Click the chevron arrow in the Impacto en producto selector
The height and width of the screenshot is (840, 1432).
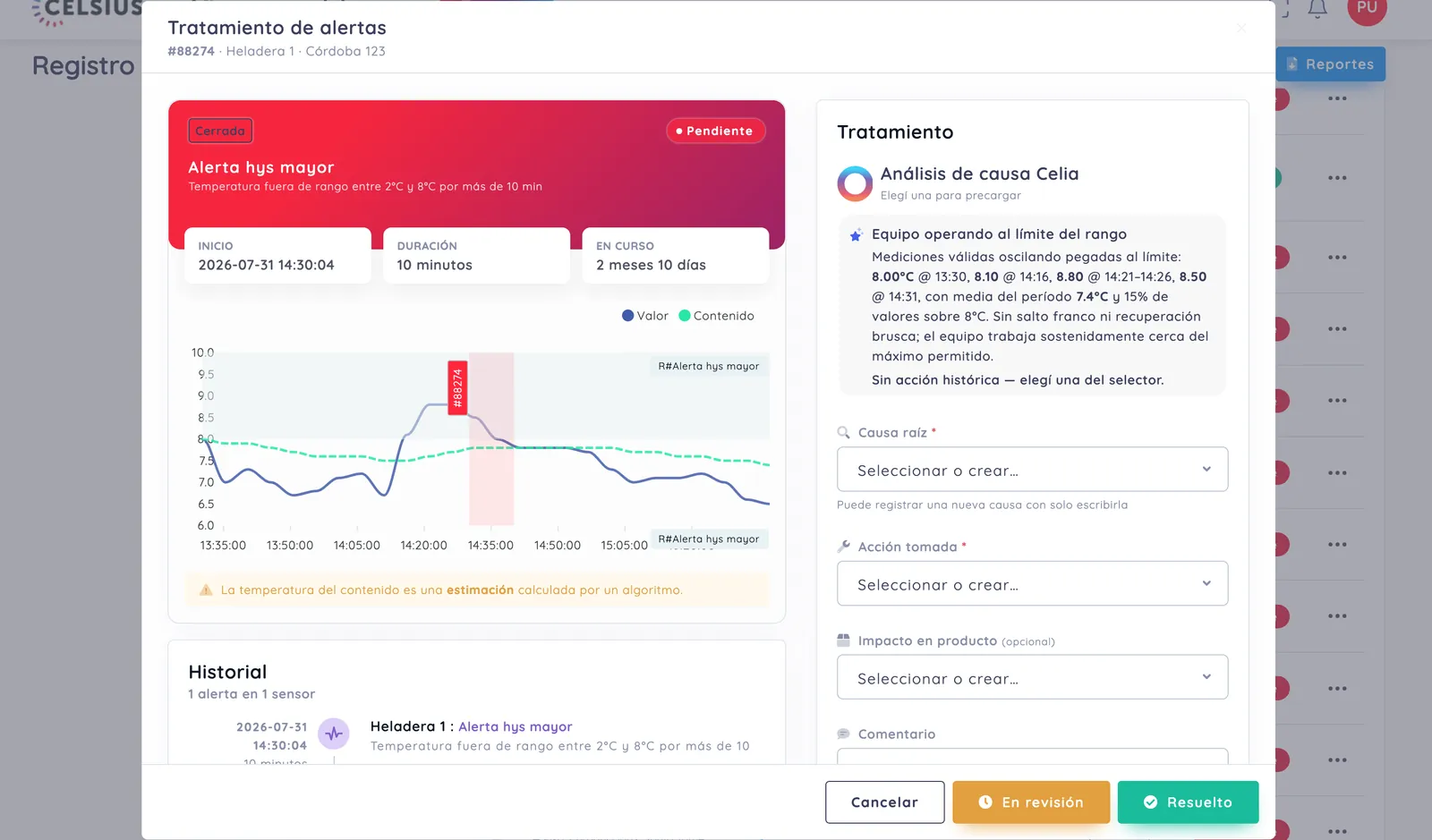[x=1206, y=677]
